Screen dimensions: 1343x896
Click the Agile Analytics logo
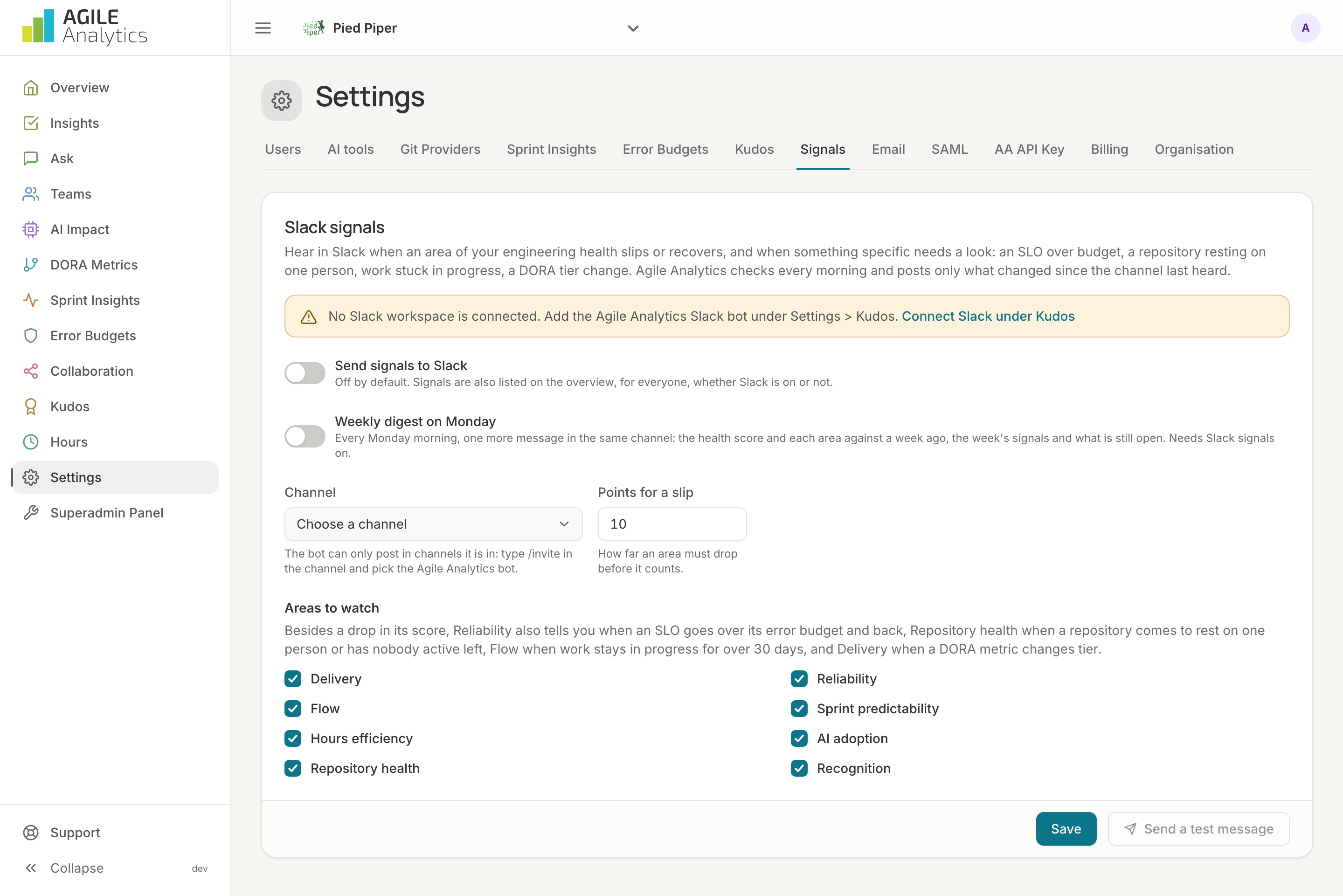84,27
